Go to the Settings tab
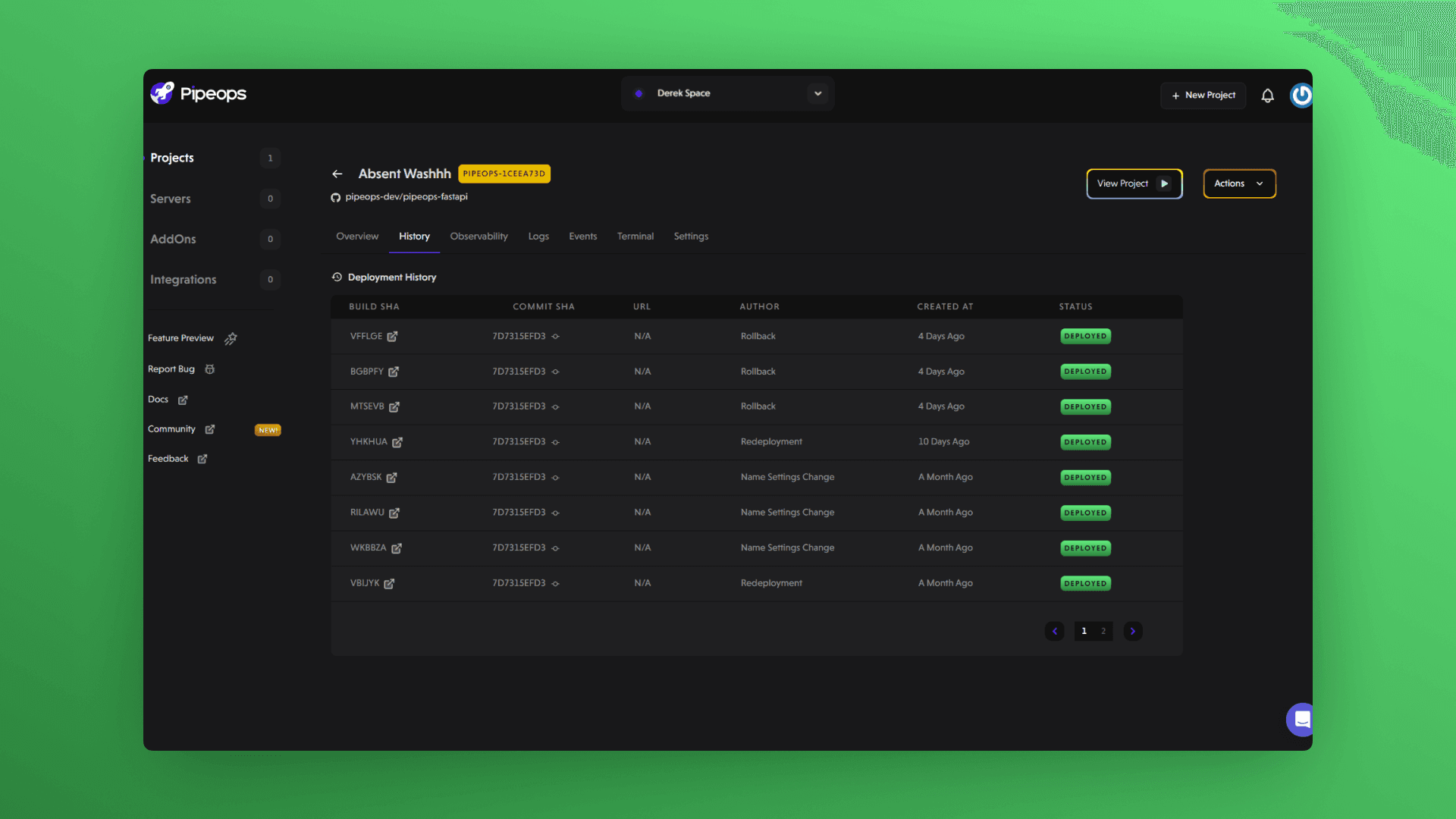The width and height of the screenshot is (1456, 819). [x=691, y=237]
